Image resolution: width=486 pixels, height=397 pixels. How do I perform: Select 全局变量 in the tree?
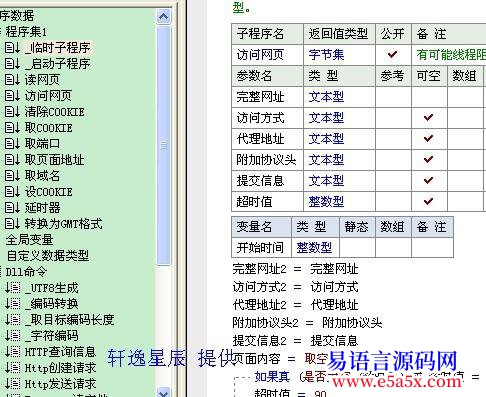[x=29, y=240]
